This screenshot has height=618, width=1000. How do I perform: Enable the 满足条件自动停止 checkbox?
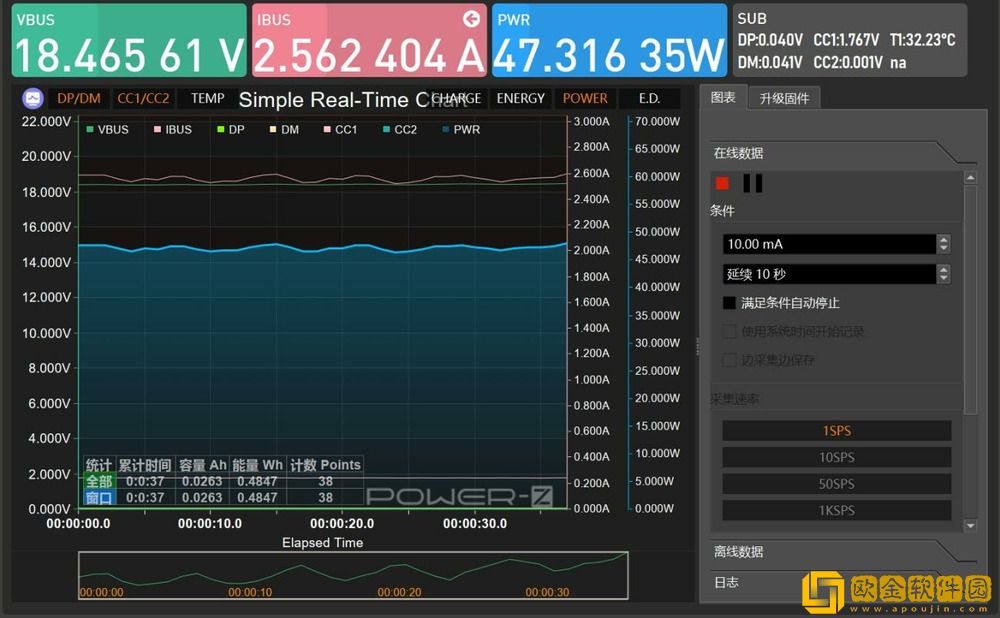click(x=729, y=303)
